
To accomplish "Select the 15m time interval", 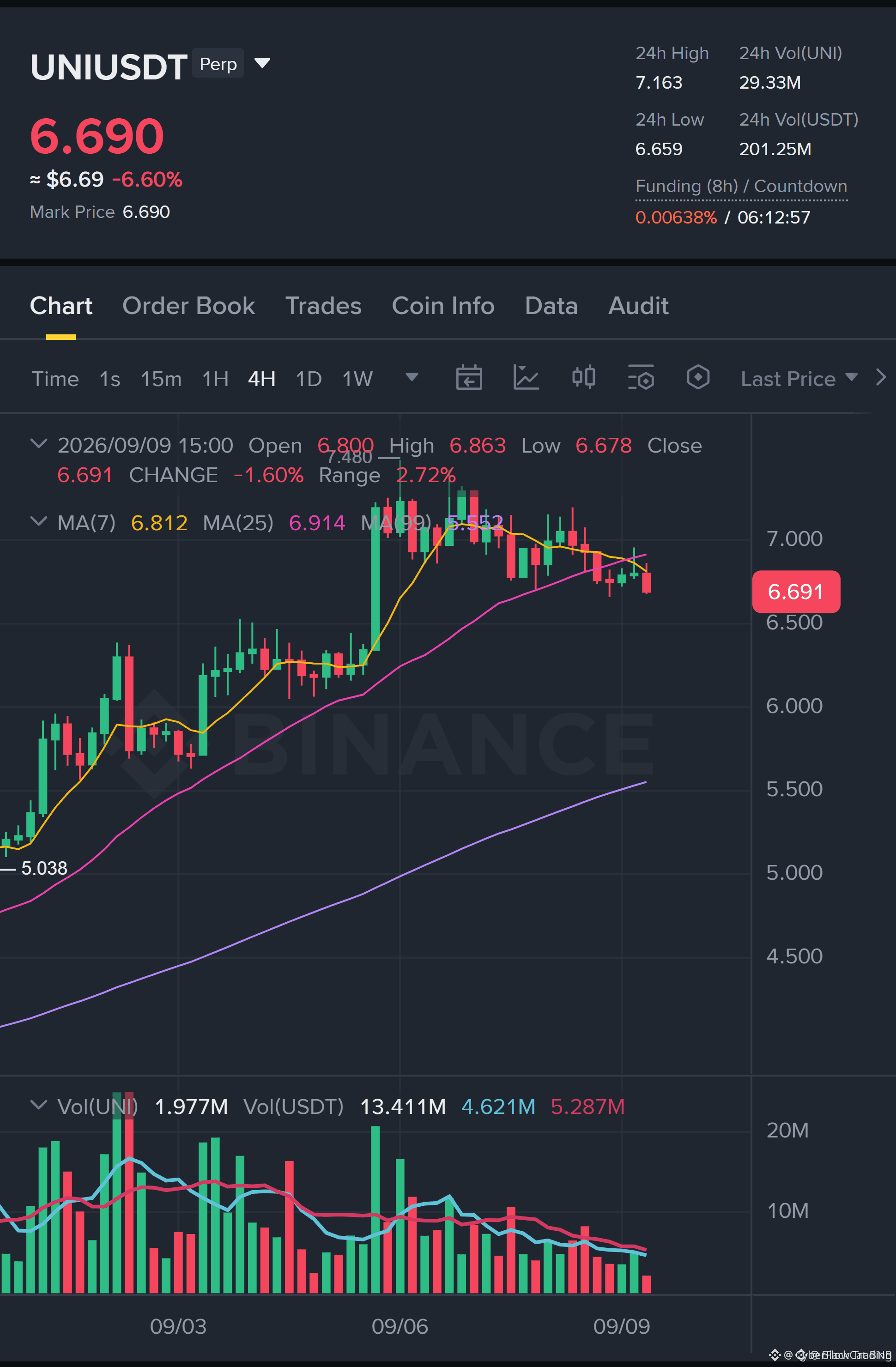I will point(161,379).
